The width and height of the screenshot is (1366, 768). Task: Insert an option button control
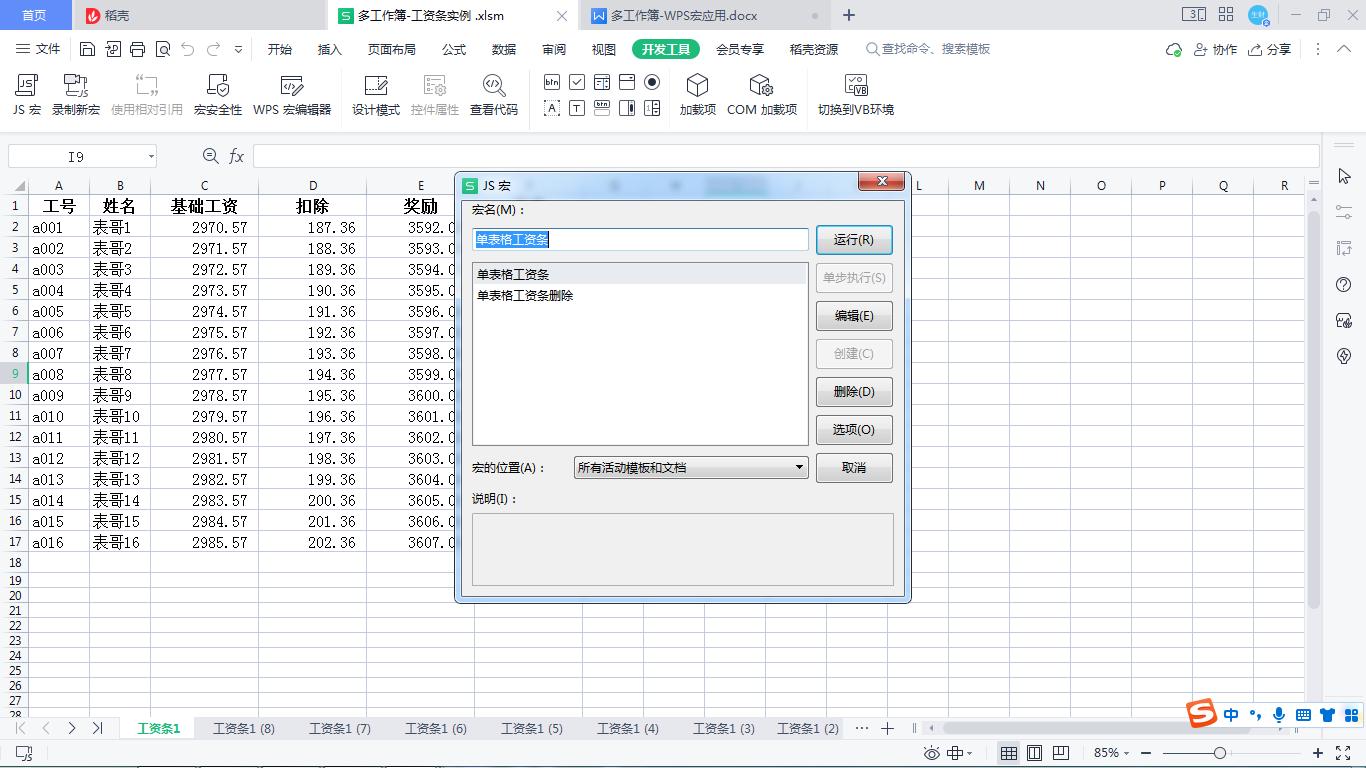point(652,82)
